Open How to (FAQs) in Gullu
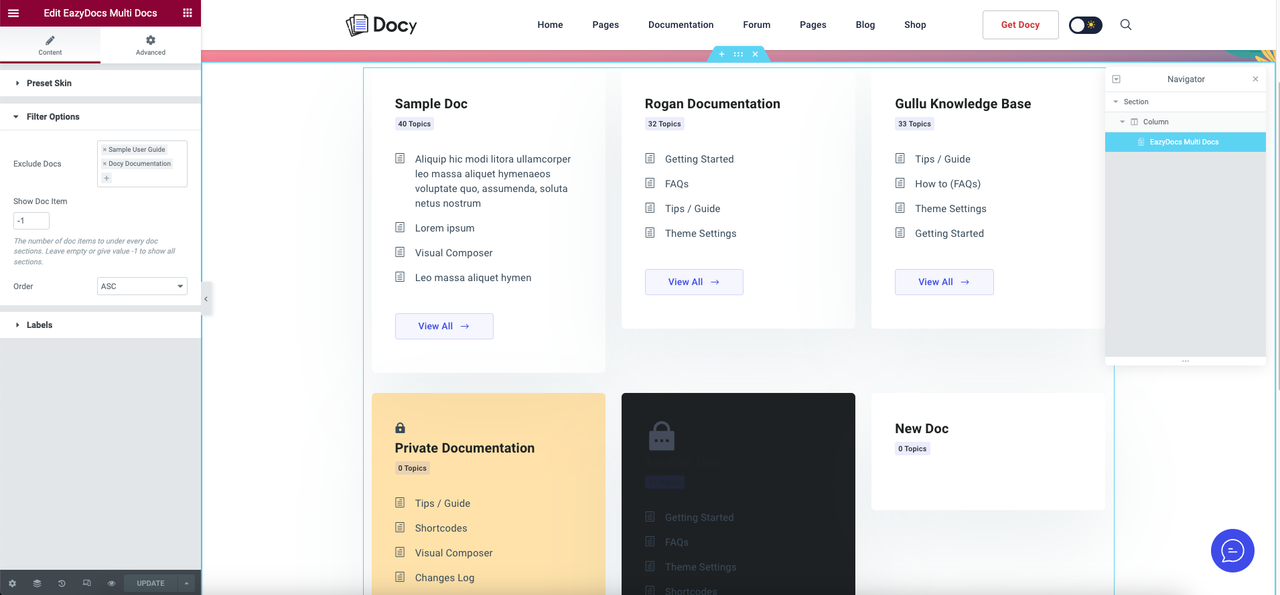Viewport: 1280px width, 595px height. pyautogui.click(x=948, y=184)
